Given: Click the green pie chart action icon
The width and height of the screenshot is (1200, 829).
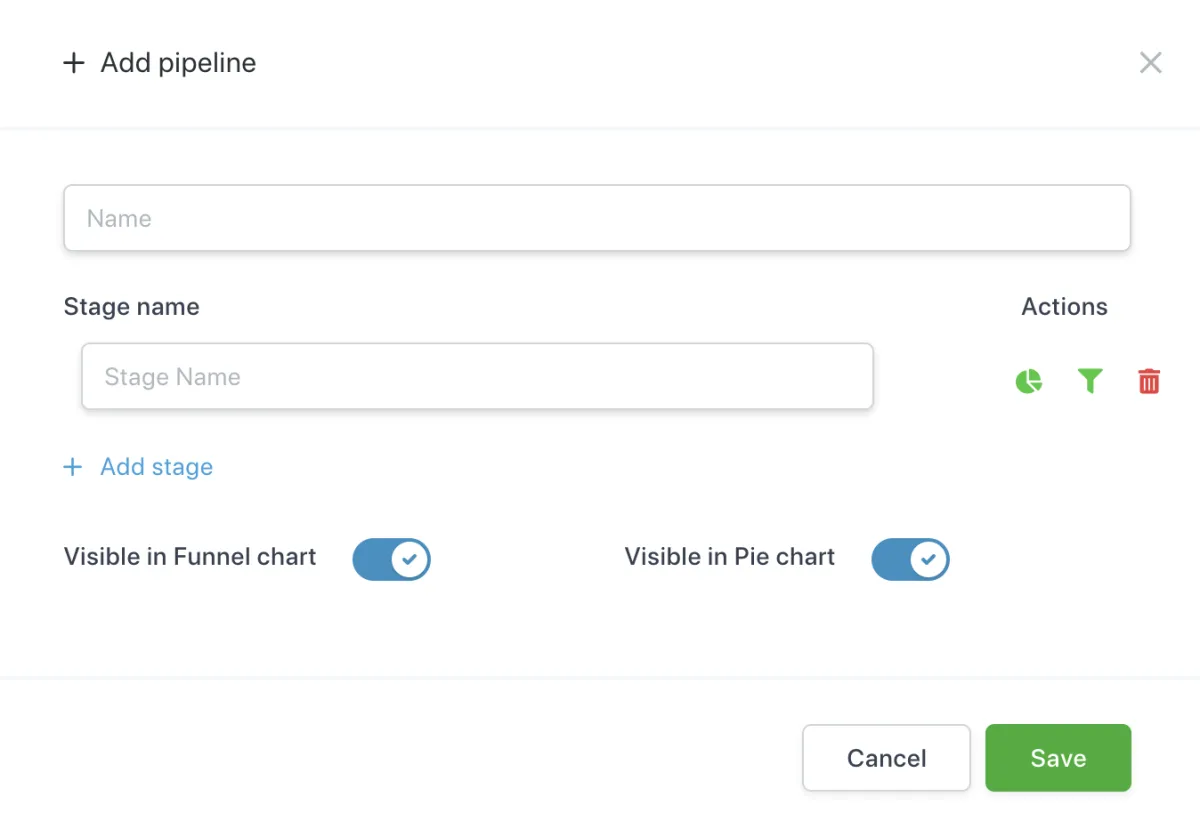Looking at the screenshot, I should (1029, 381).
